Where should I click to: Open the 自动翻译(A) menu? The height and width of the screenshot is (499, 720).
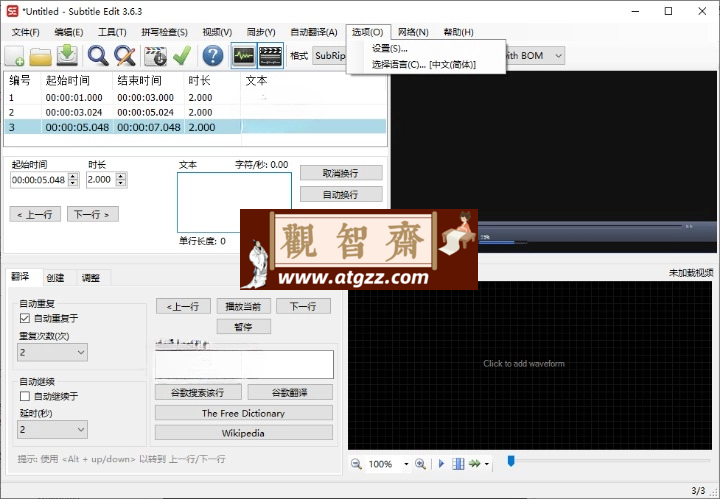tap(314, 32)
